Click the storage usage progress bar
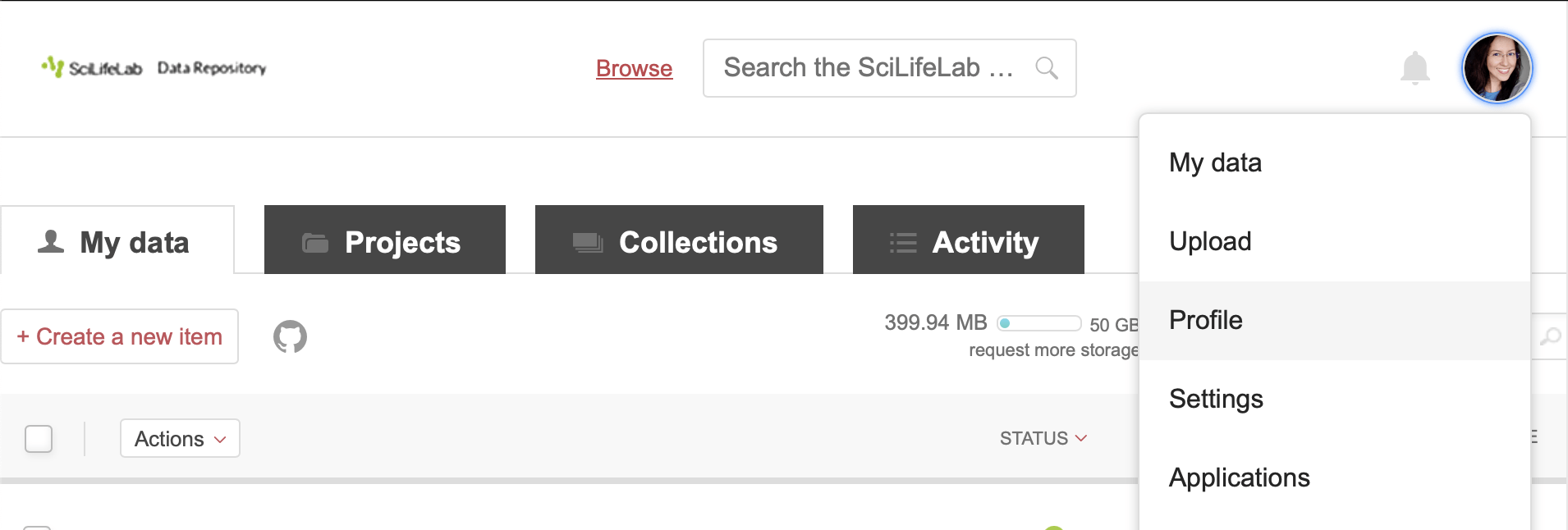 click(1038, 323)
